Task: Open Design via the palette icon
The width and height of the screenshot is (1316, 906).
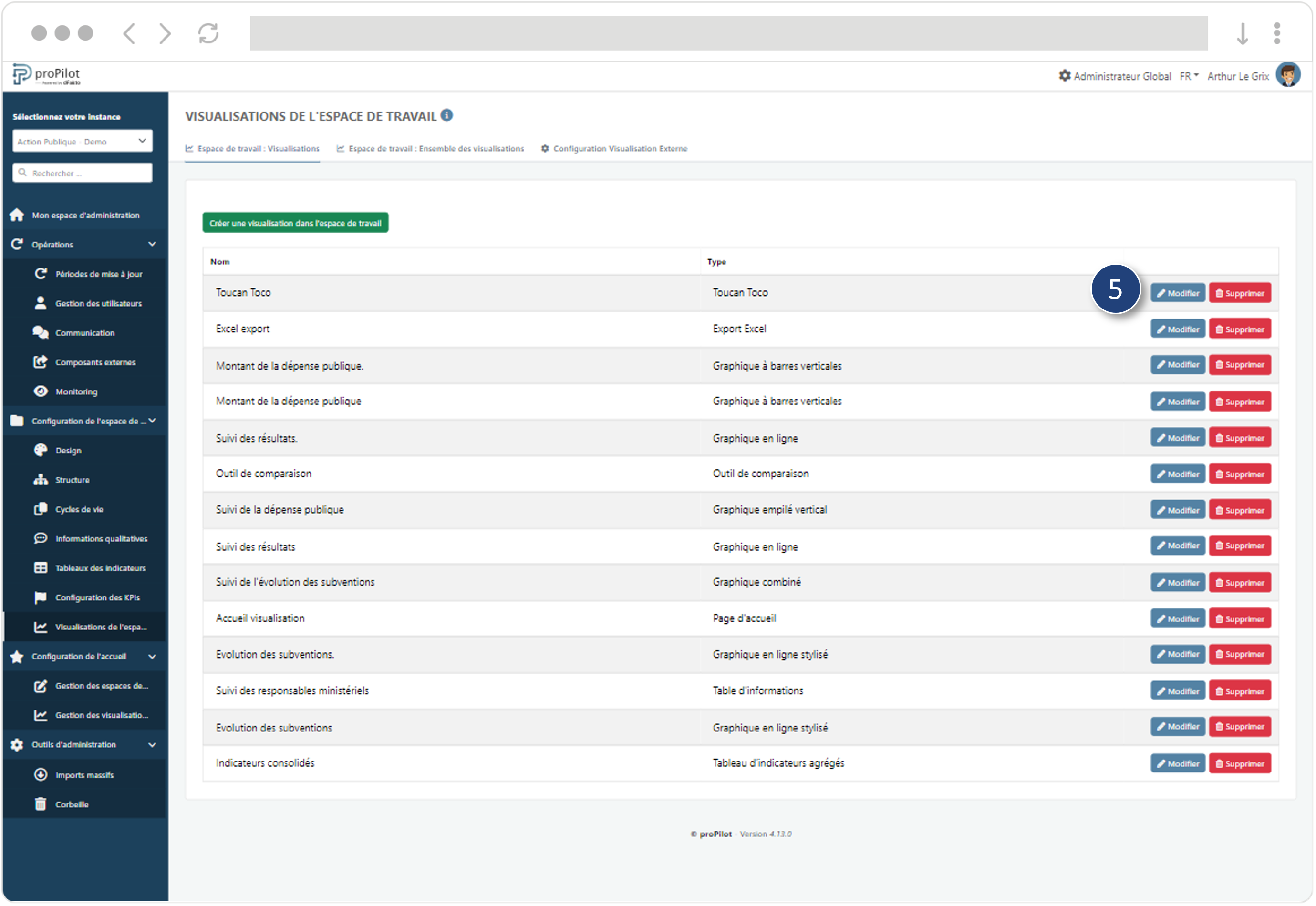Action: tap(41, 451)
